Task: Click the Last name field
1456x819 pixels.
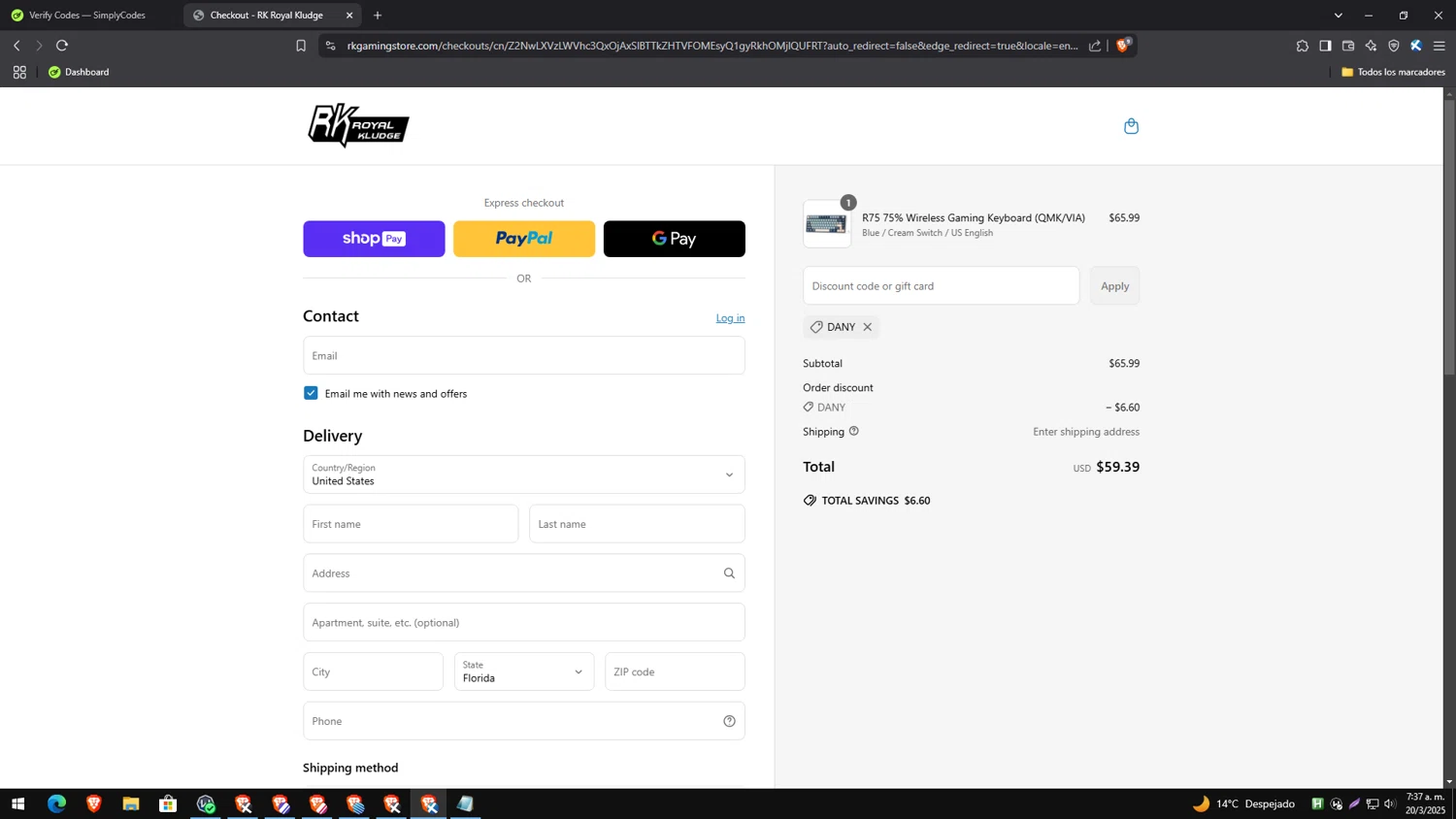Action: coord(637,524)
